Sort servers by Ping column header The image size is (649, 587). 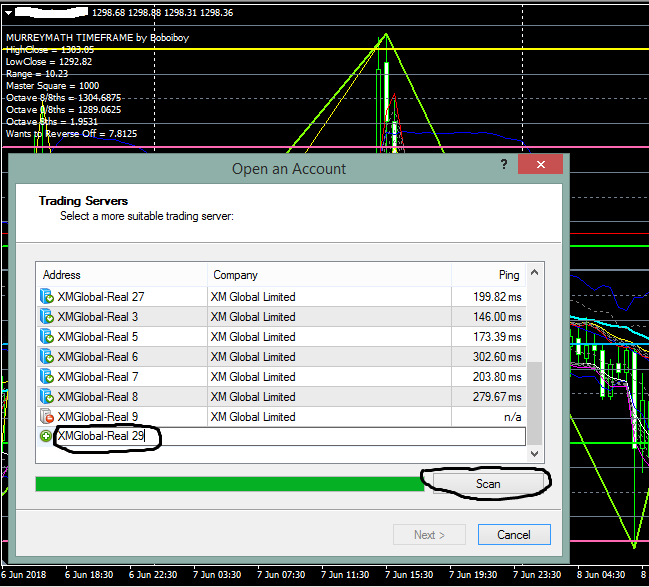click(488, 275)
